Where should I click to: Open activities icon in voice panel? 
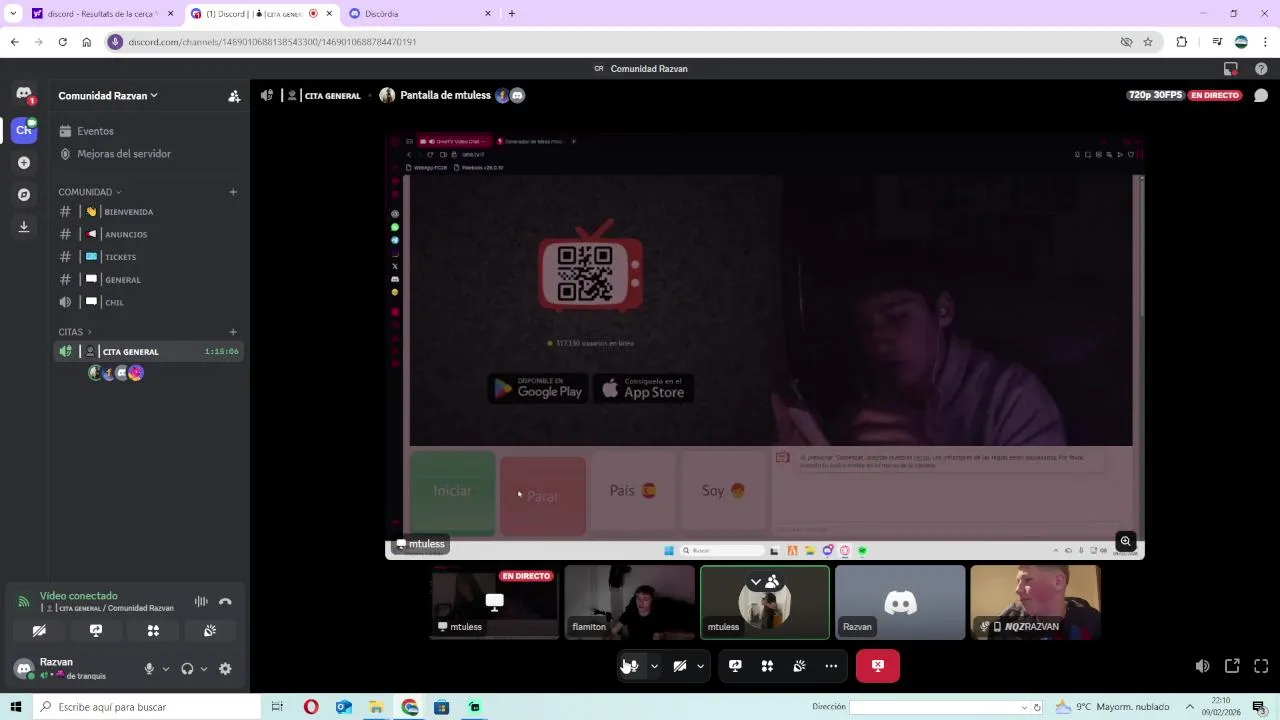153,631
